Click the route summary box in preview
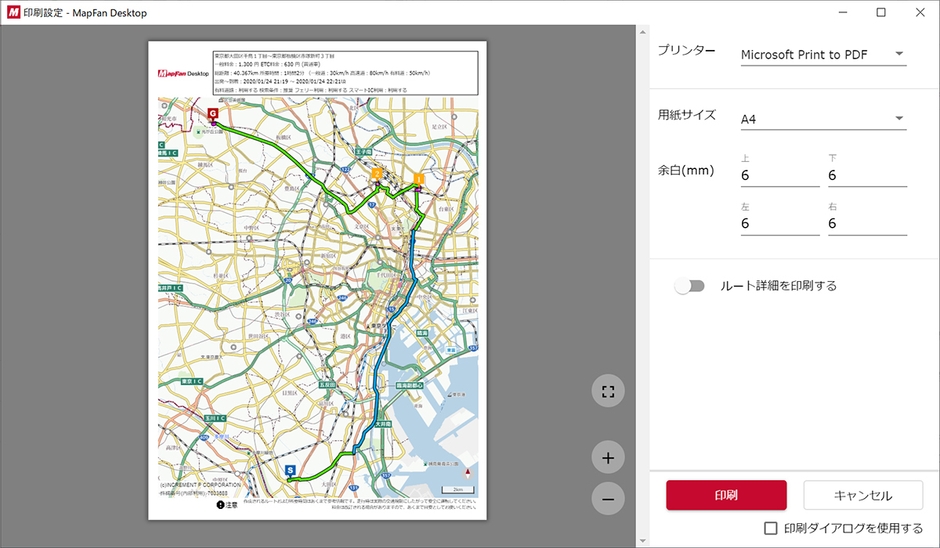The width and height of the screenshot is (940, 548). pos(345,72)
